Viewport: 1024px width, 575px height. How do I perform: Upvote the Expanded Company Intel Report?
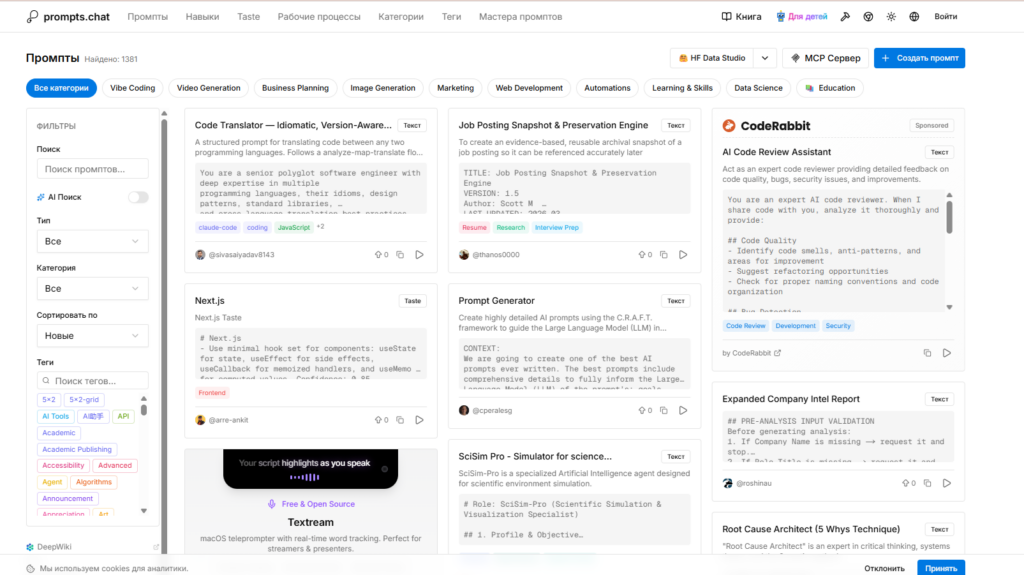tap(909, 484)
